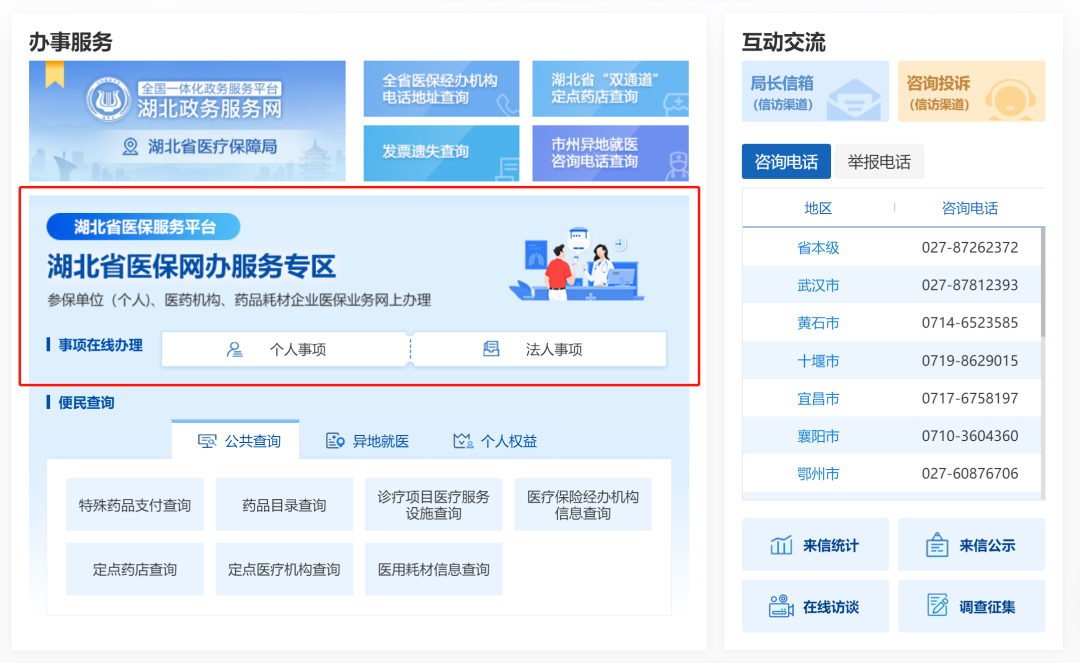
Task: Click phone number 0710-3604360
Action: point(970,436)
